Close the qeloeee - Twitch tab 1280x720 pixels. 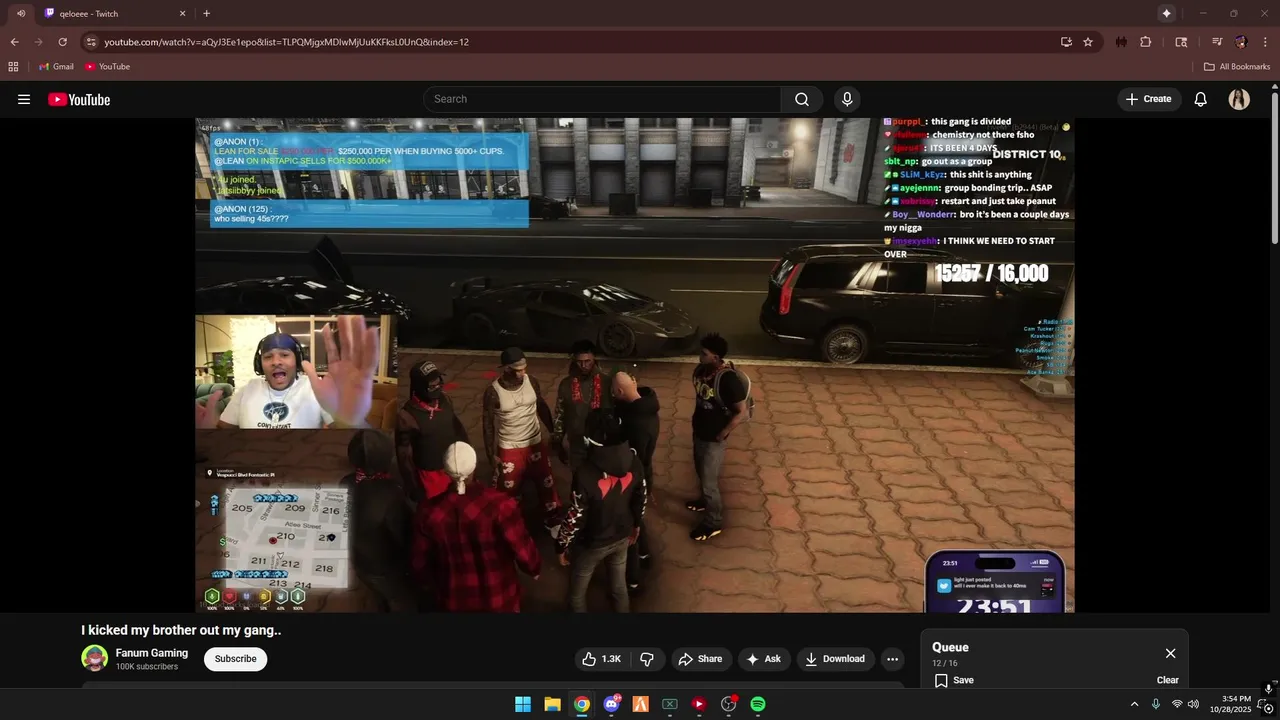pyautogui.click(x=182, y=13)
